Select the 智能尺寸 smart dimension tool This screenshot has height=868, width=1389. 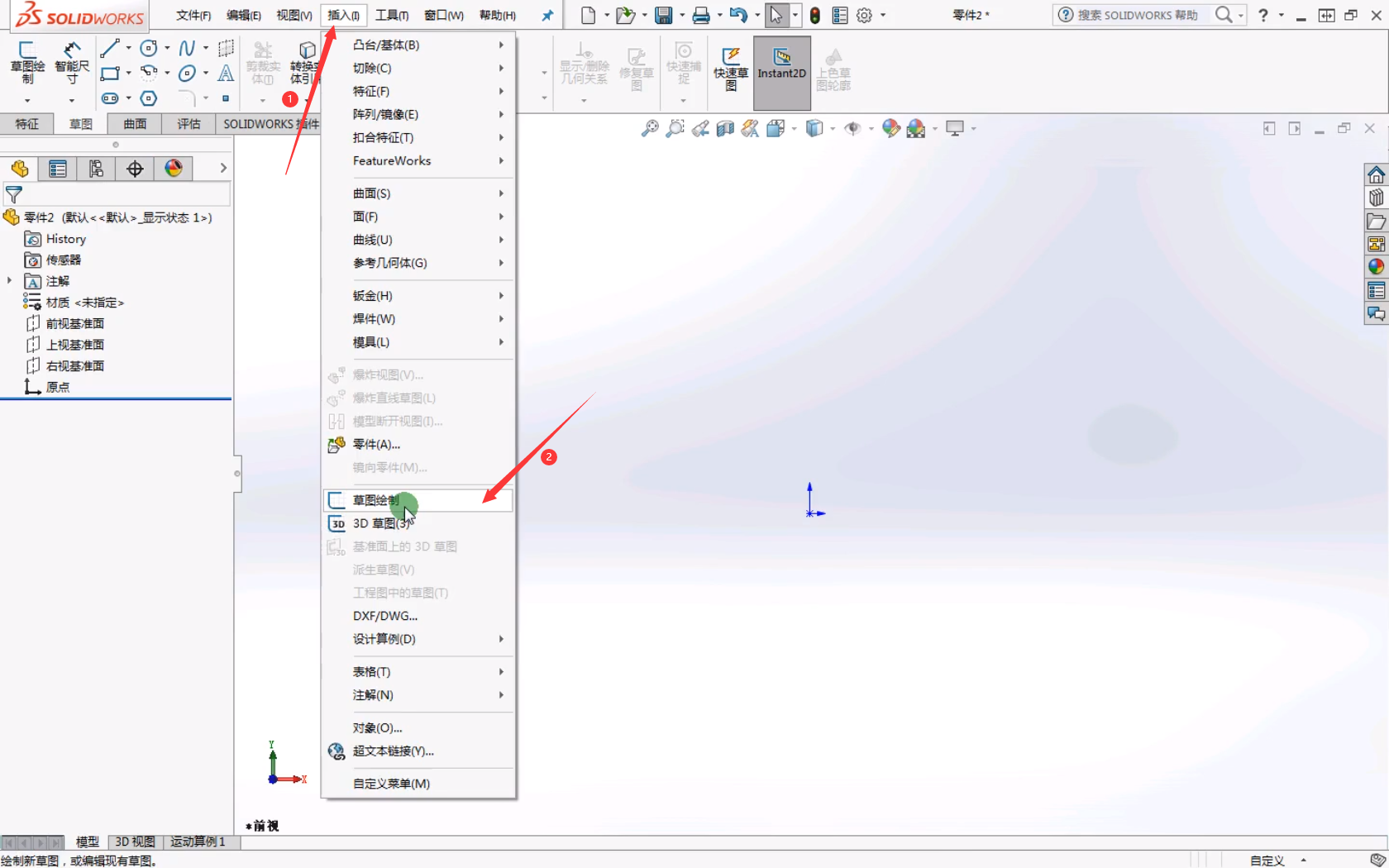tap(72, 63)
